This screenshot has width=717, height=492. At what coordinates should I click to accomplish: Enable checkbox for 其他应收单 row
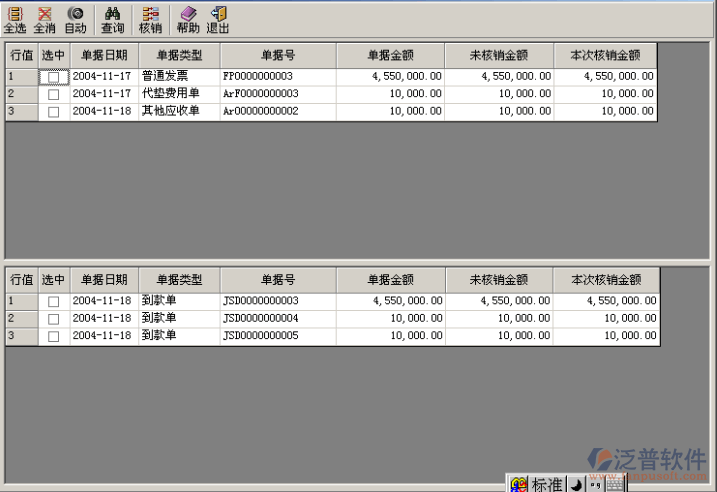click(x=54, y=112)
